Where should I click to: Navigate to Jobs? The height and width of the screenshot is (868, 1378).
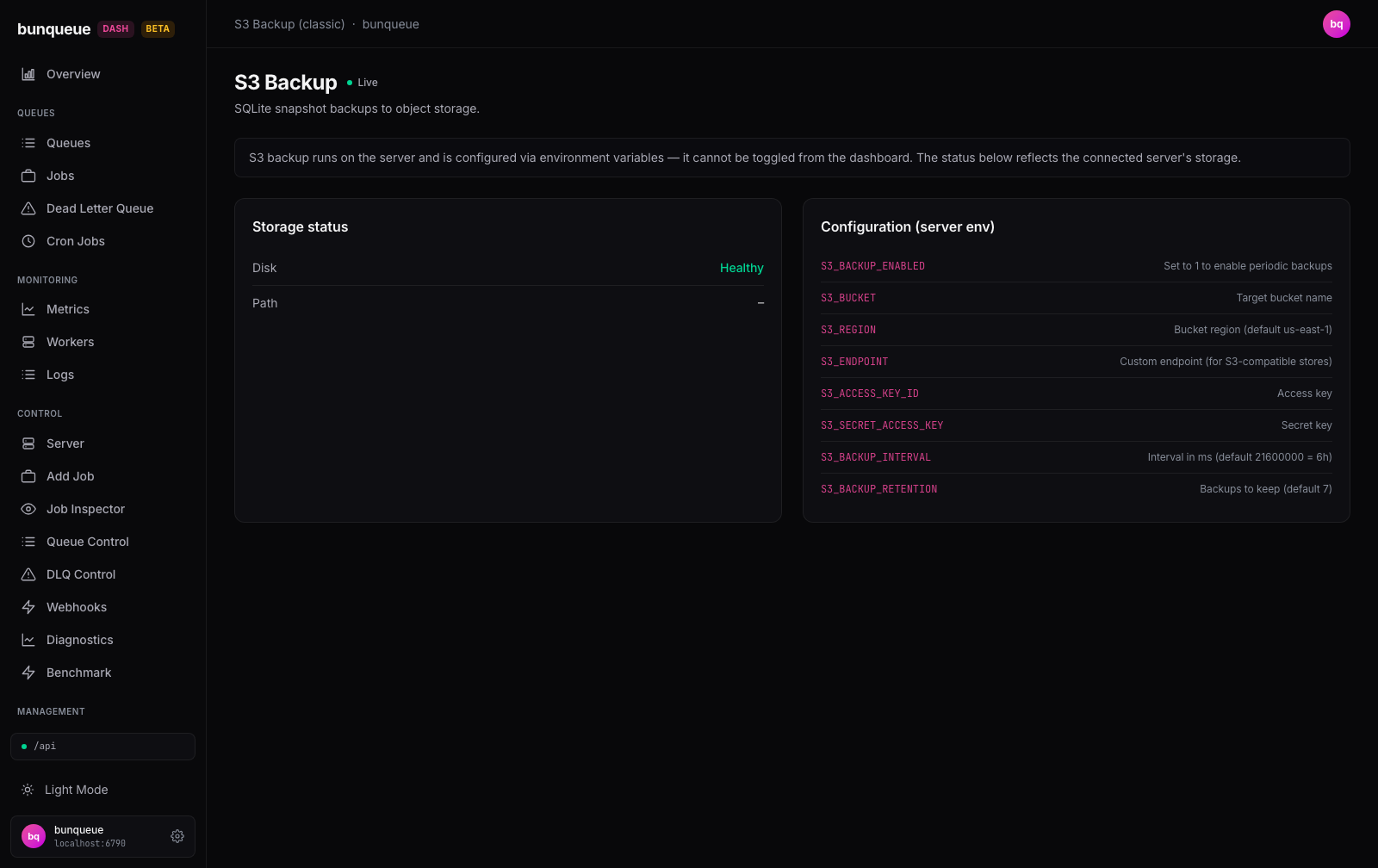(x=102, y=176)
